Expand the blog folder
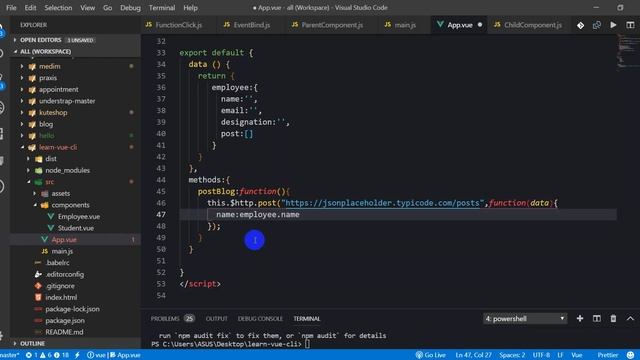 [x=46, y=124]
